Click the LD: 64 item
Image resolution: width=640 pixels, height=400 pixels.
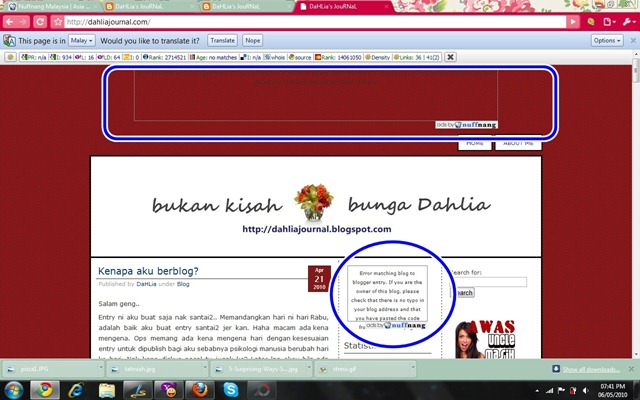pos(109,57)
